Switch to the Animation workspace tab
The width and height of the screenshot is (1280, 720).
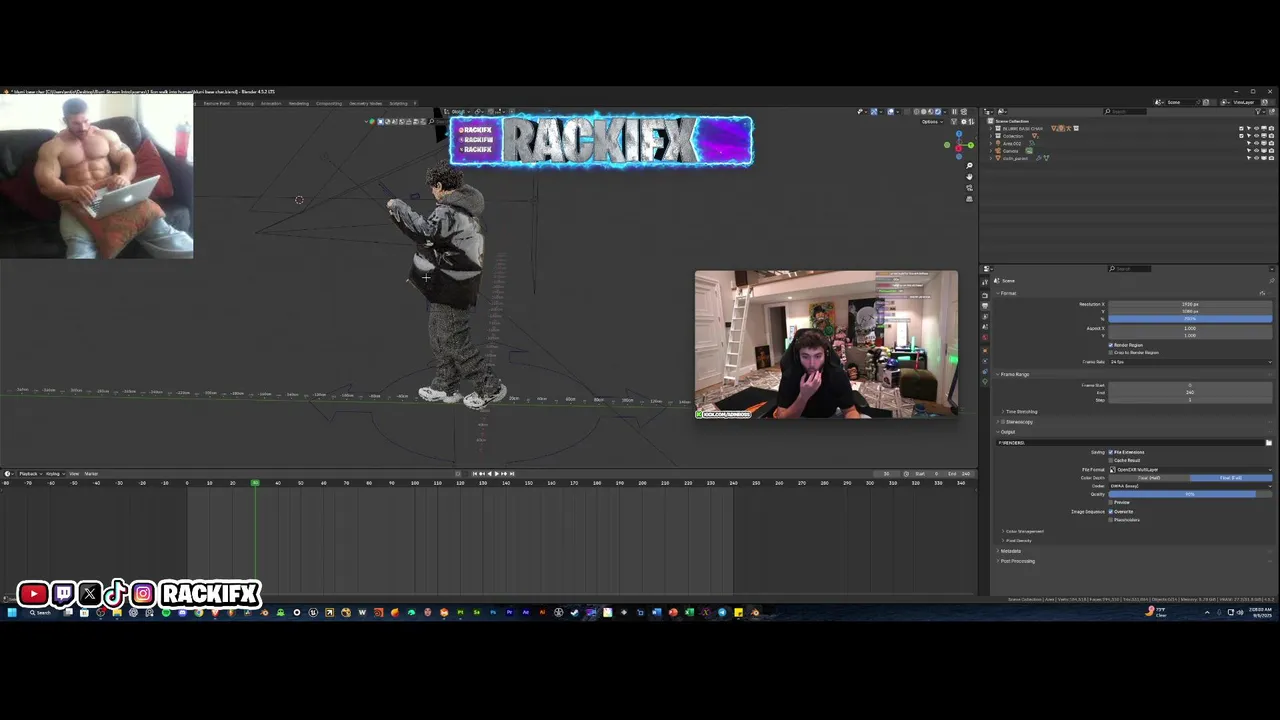point(271,103)
